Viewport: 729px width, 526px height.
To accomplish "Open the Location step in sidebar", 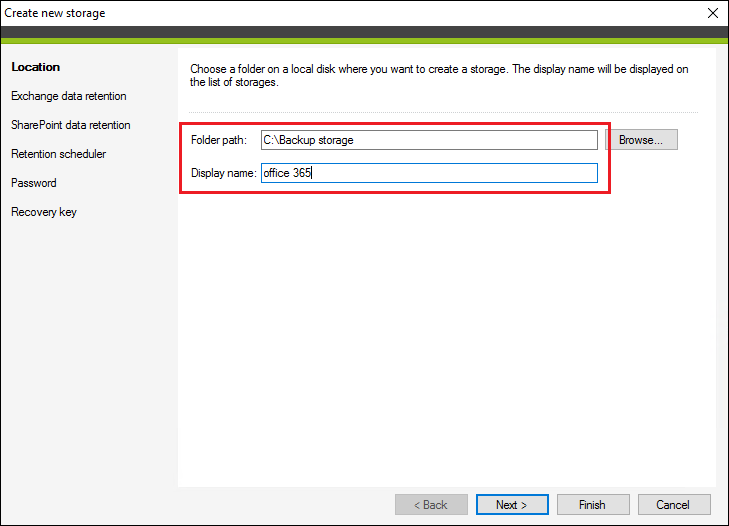I will pos(36,67).
